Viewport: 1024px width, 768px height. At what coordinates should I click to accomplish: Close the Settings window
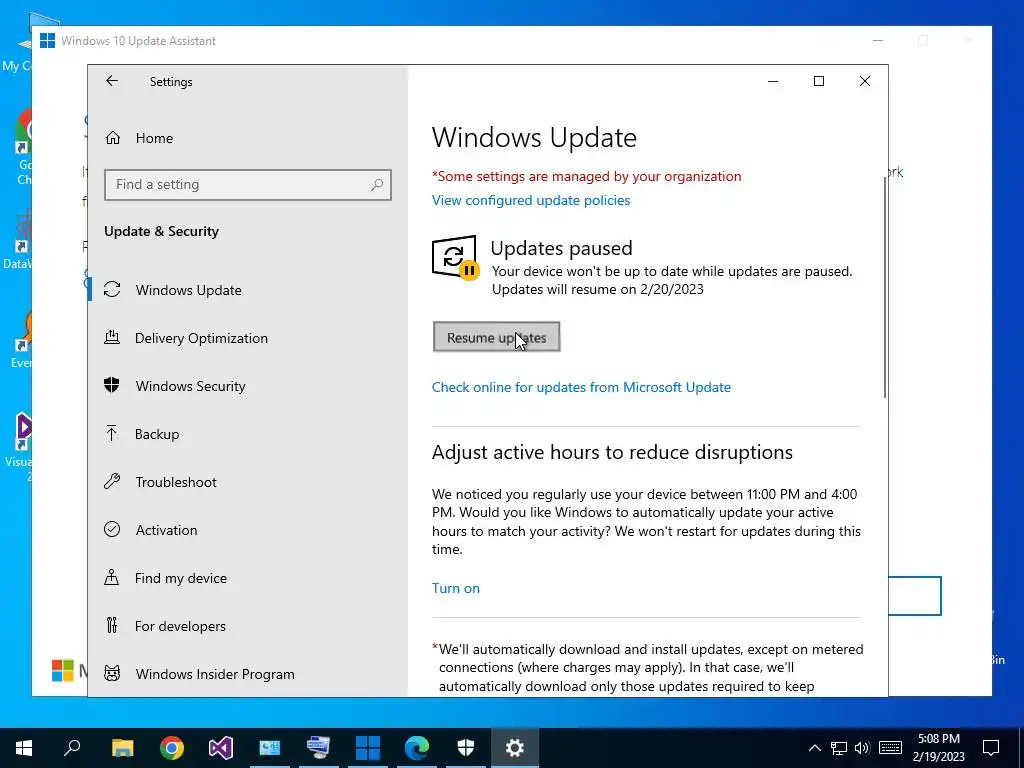[865, 81]
